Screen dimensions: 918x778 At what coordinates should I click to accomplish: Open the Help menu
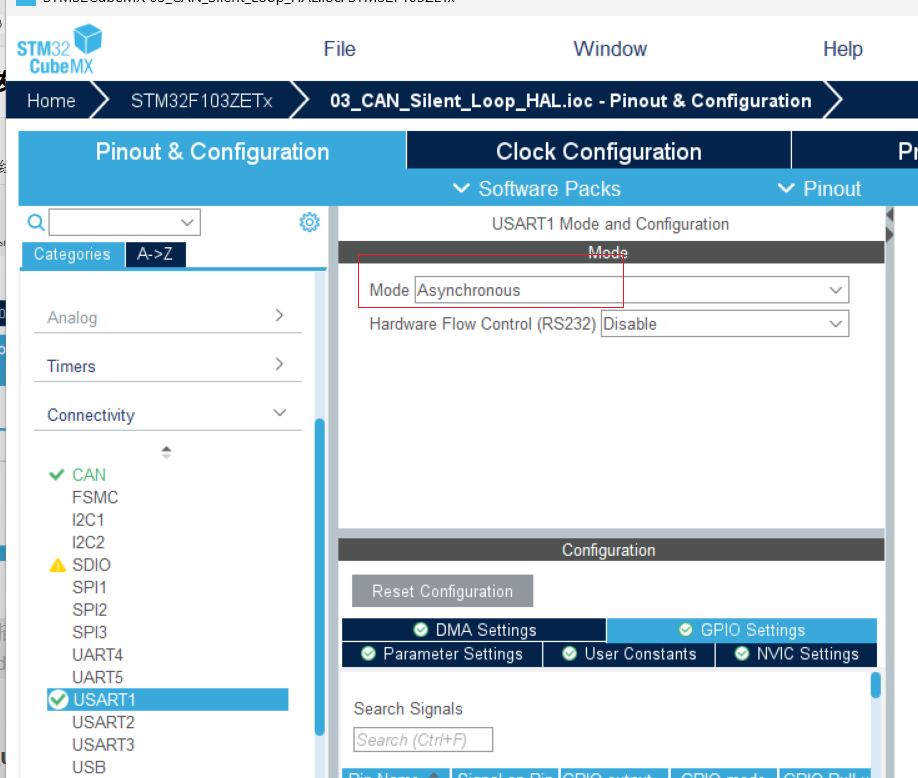click(x=842, y=49)
